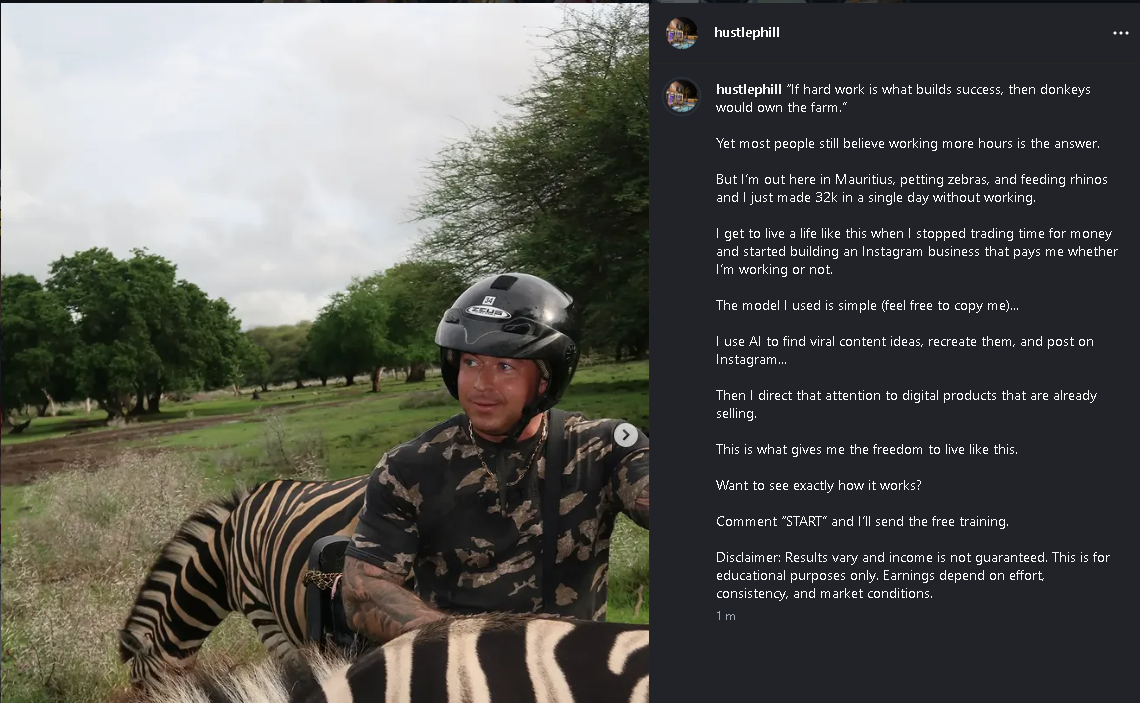The height and width of the screenshot is (703, 1140).
Task: Open the hustlephill username in the header
Action: [x=746, y=33]
